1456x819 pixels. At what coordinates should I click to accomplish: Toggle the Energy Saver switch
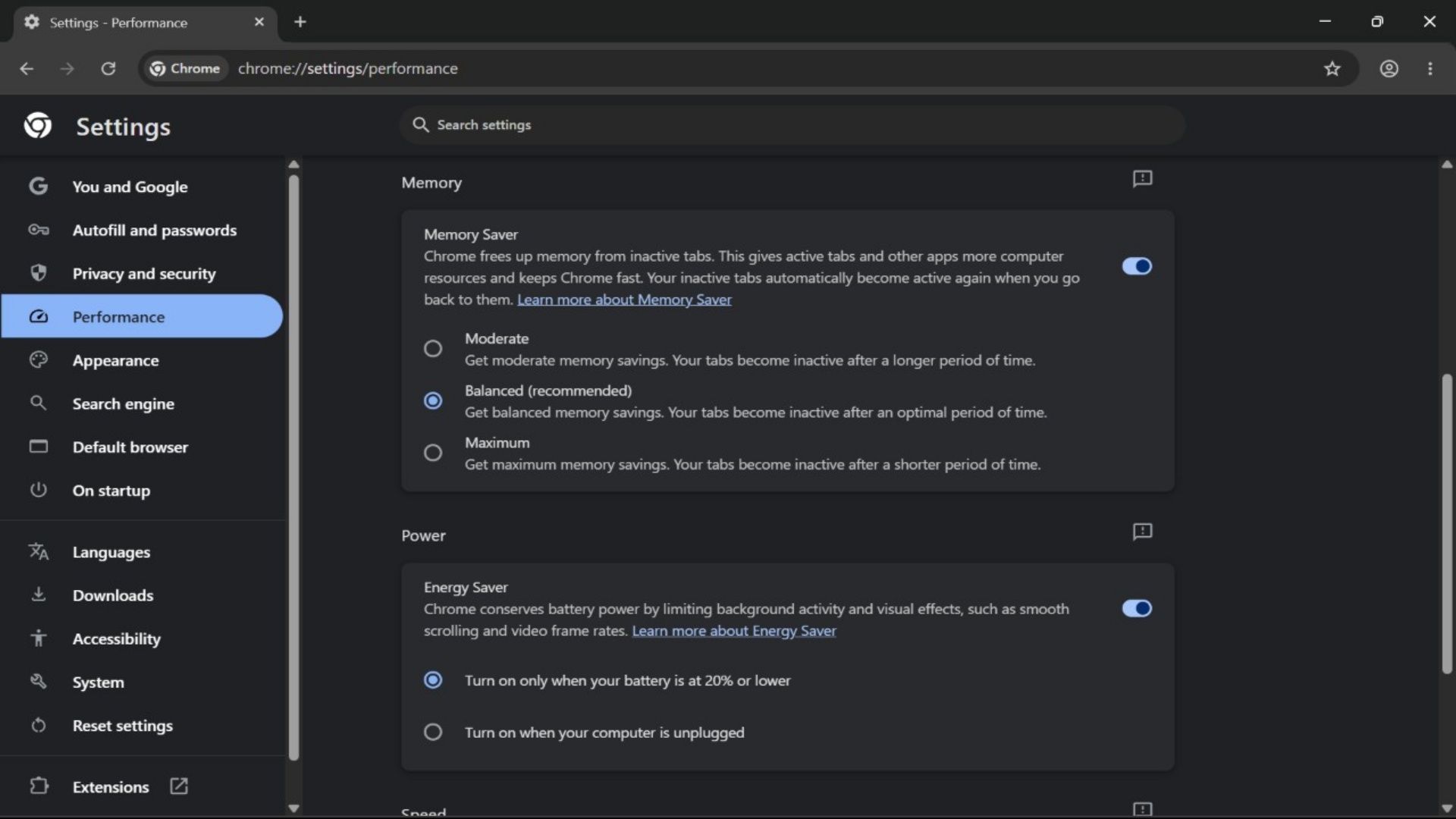pos(1137,608)
